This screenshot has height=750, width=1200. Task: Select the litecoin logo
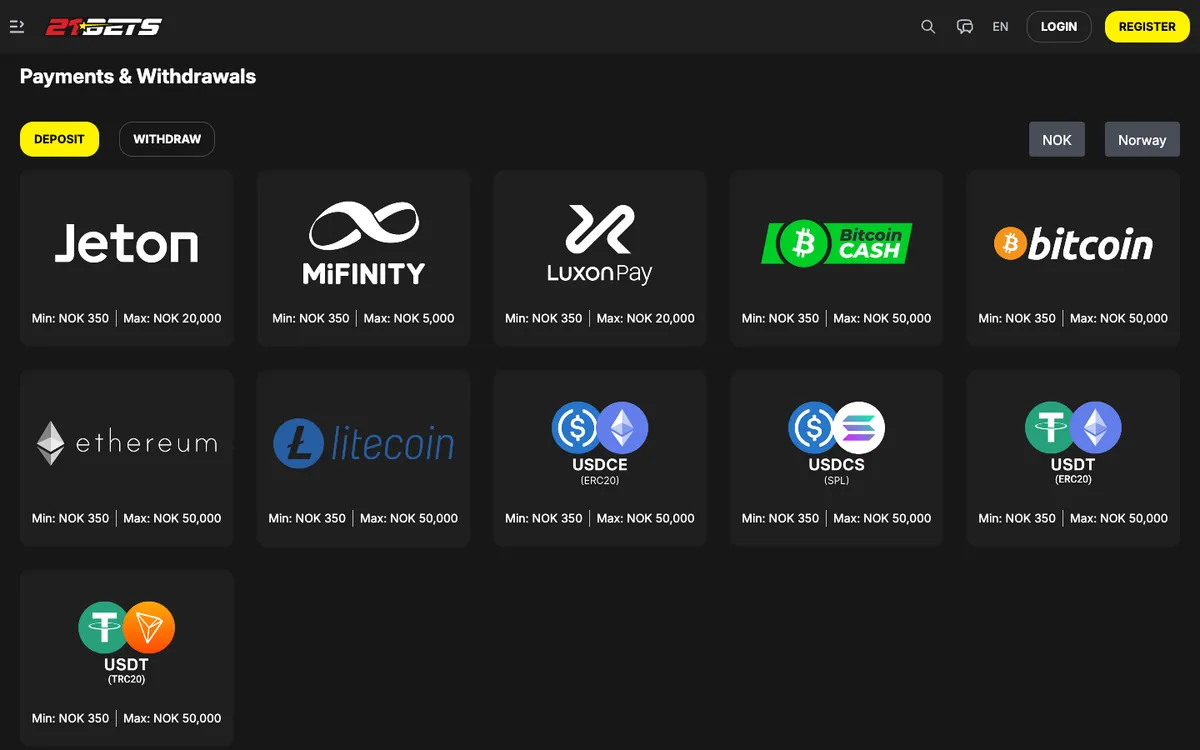click(x=363, y=443)
